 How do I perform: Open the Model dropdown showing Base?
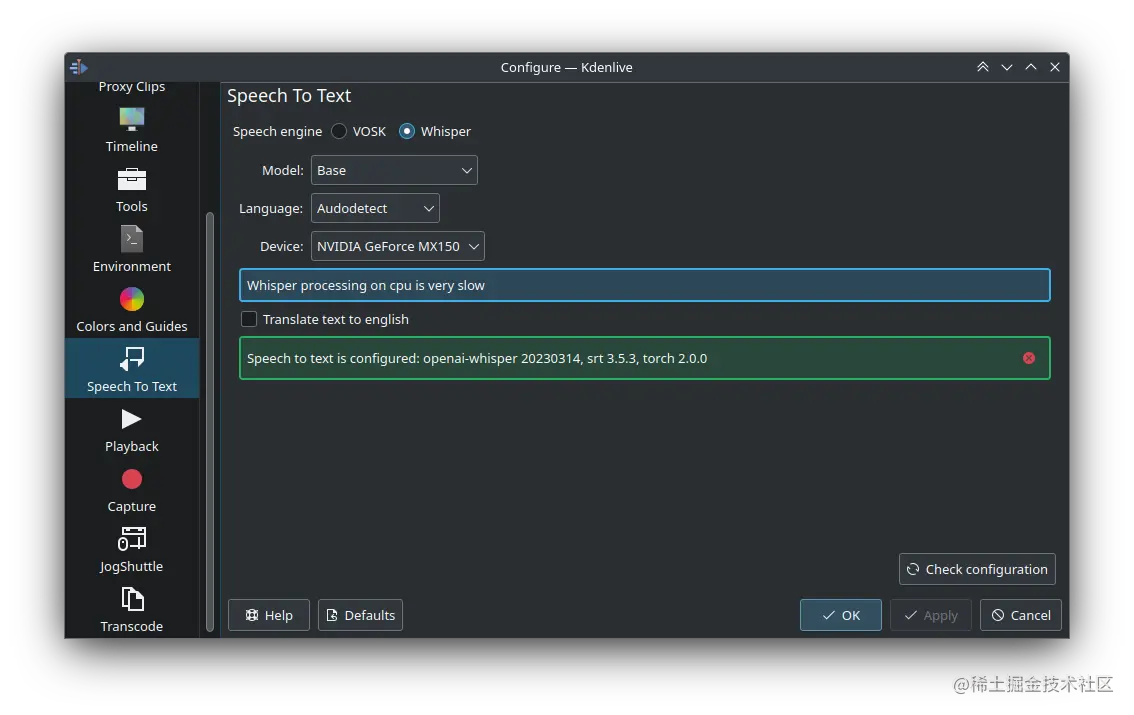(x=394, y=170)
